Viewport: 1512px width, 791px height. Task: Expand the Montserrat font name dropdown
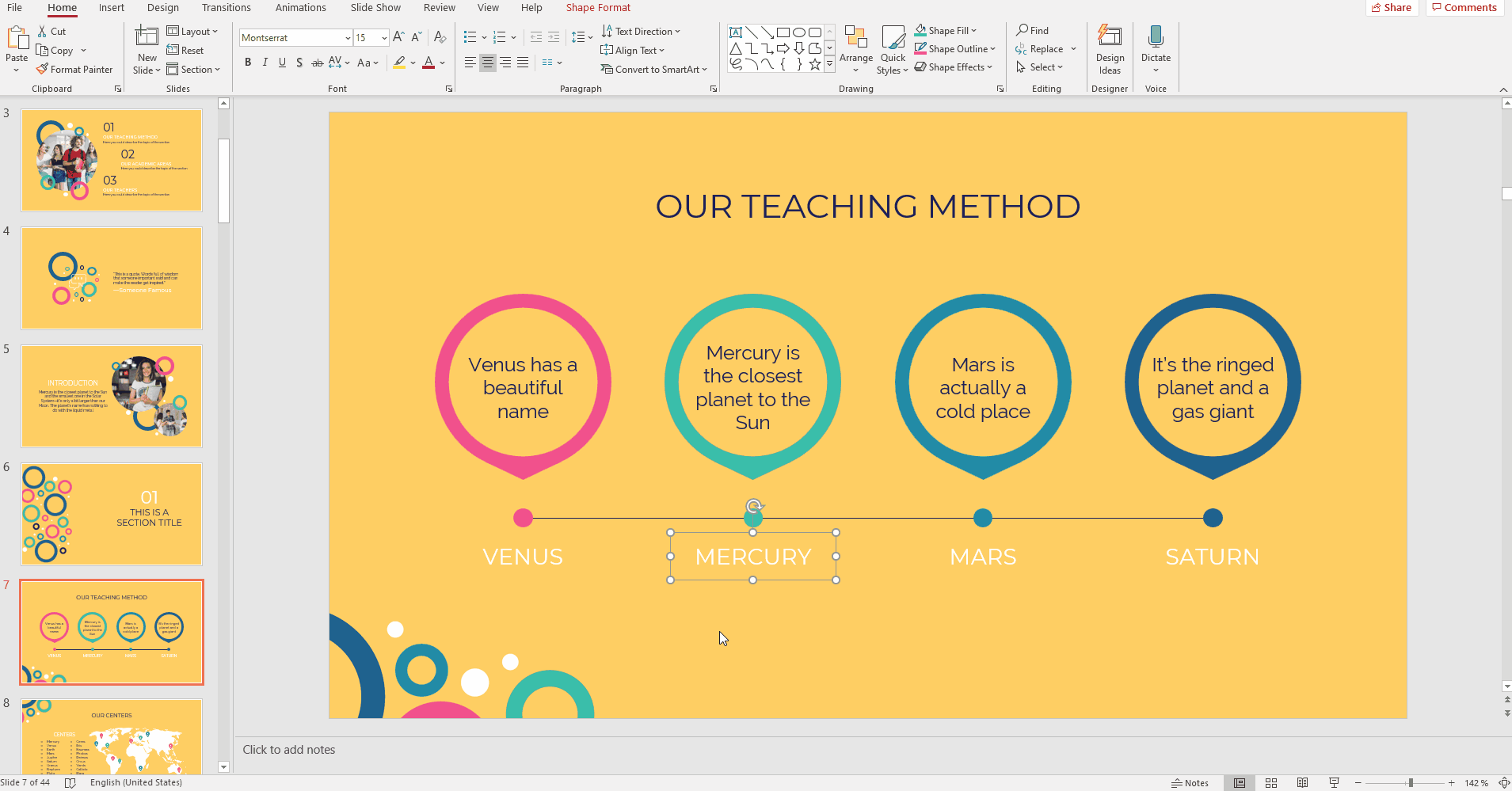point(348,38)
